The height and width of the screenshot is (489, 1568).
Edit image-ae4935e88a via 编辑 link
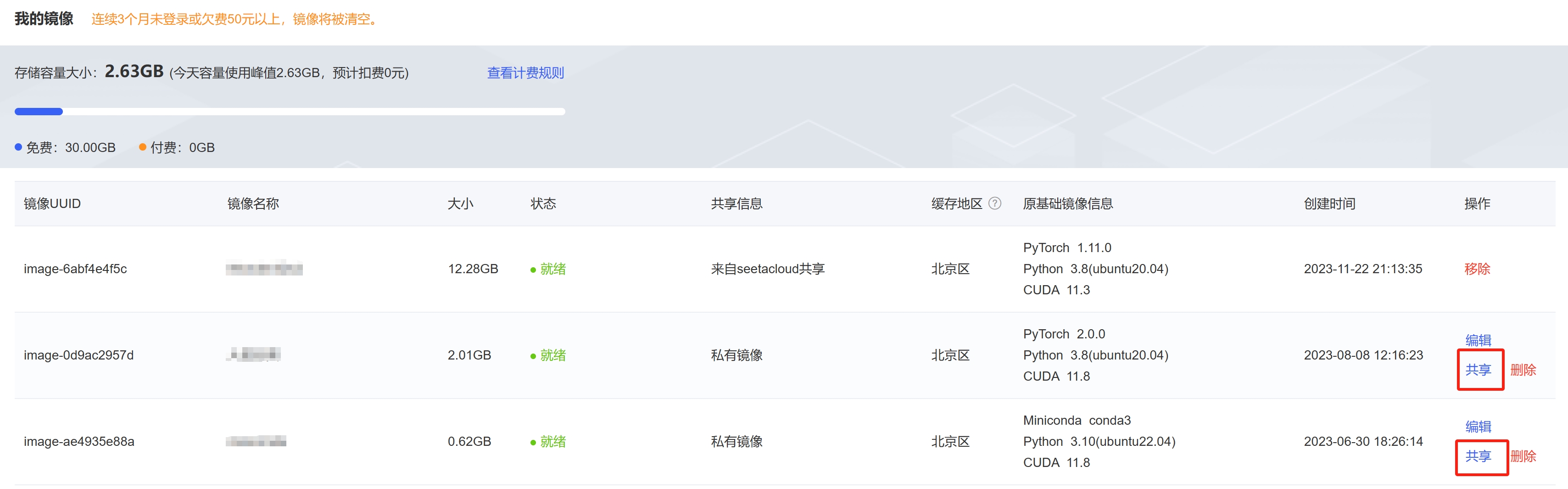point(1478,426)
